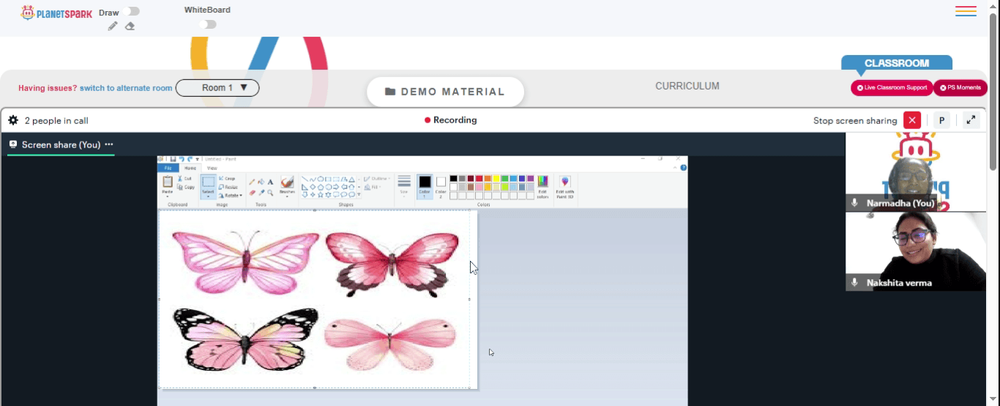The width and height of the screenshot is (1000, 406).
Task: Select the eraser icon under Draw
Action: click(x=129, y=26)
